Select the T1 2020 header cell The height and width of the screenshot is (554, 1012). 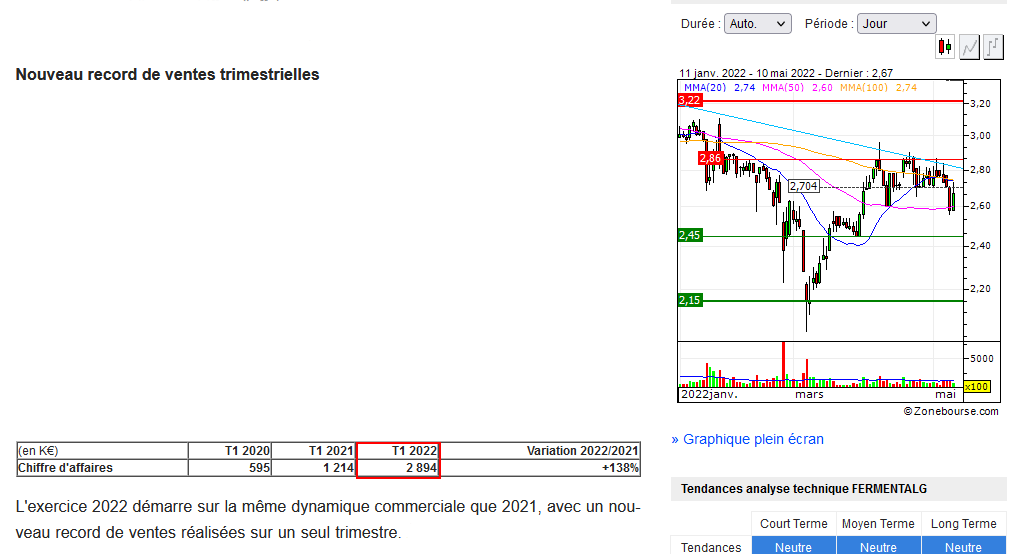pos(230,451)
